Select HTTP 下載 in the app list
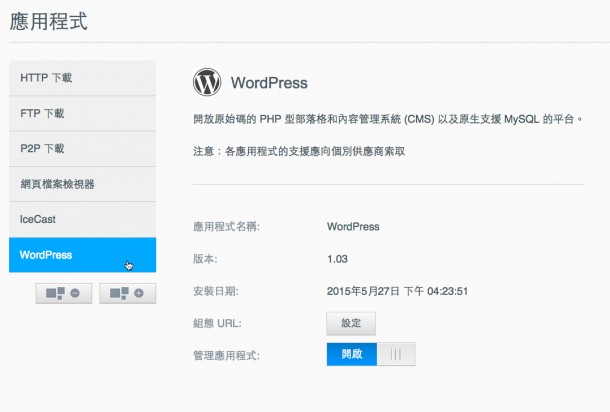 [x=82, y=78]
